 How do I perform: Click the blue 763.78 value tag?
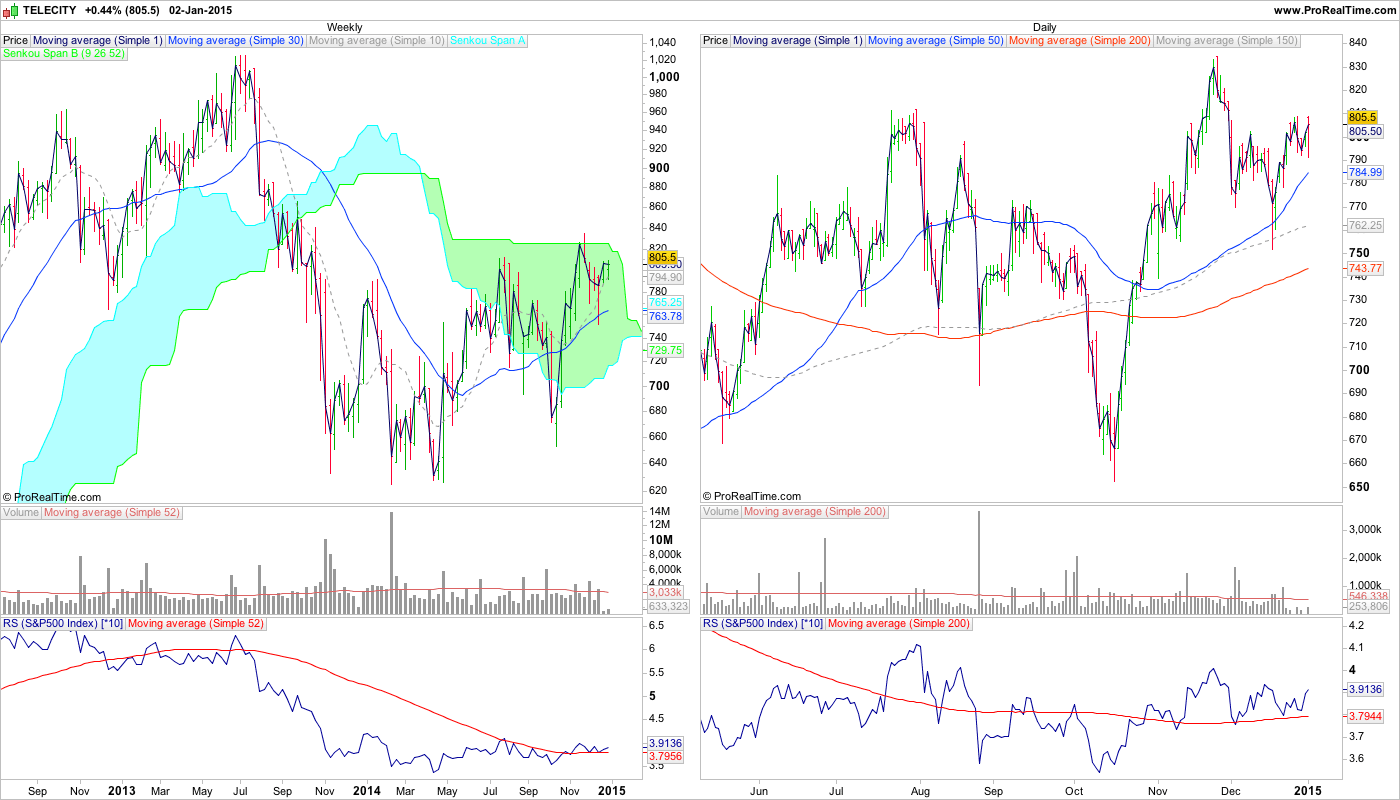tap(666, 317)
